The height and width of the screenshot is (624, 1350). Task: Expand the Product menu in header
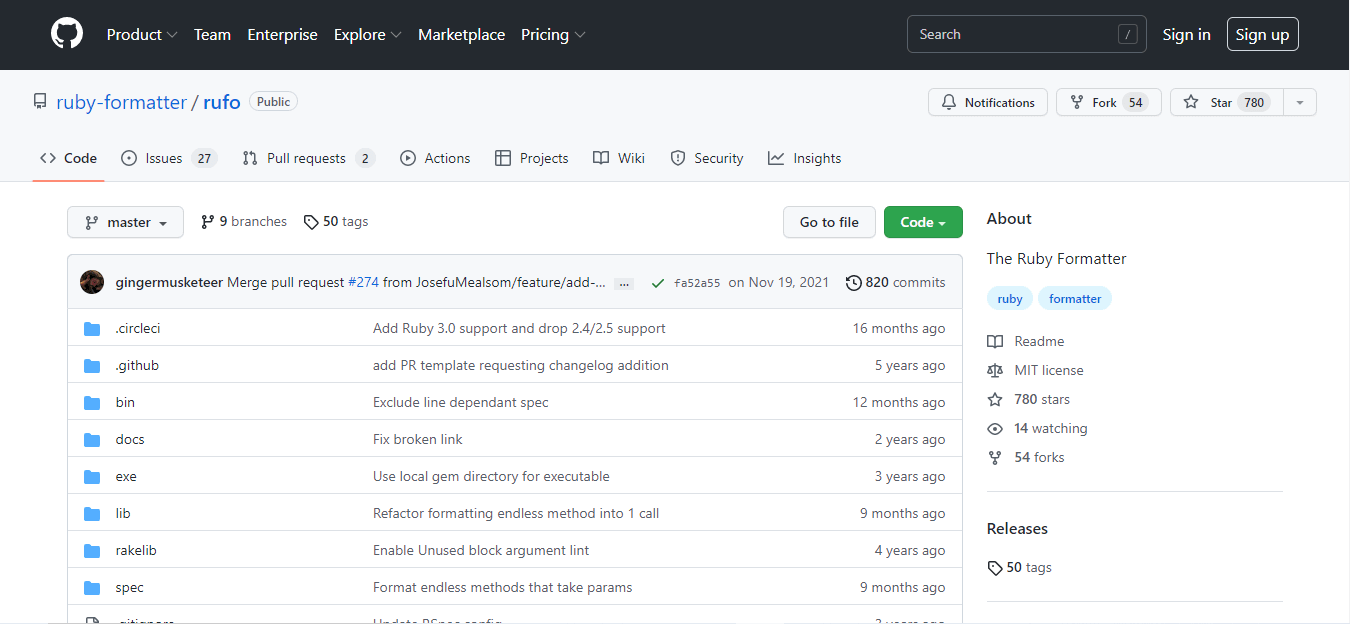pyautogui.click(x=141, y=34)
